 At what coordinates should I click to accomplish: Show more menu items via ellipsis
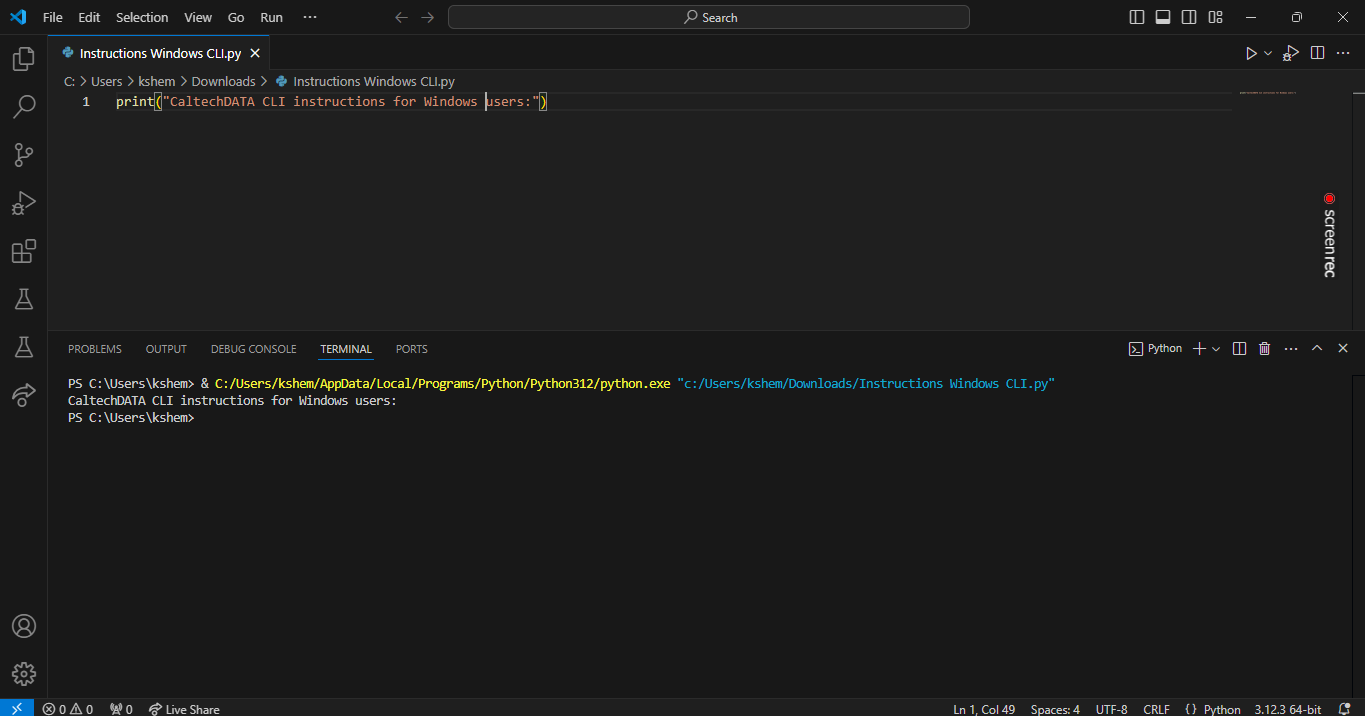pyautogui.click(x=310, y=17)
